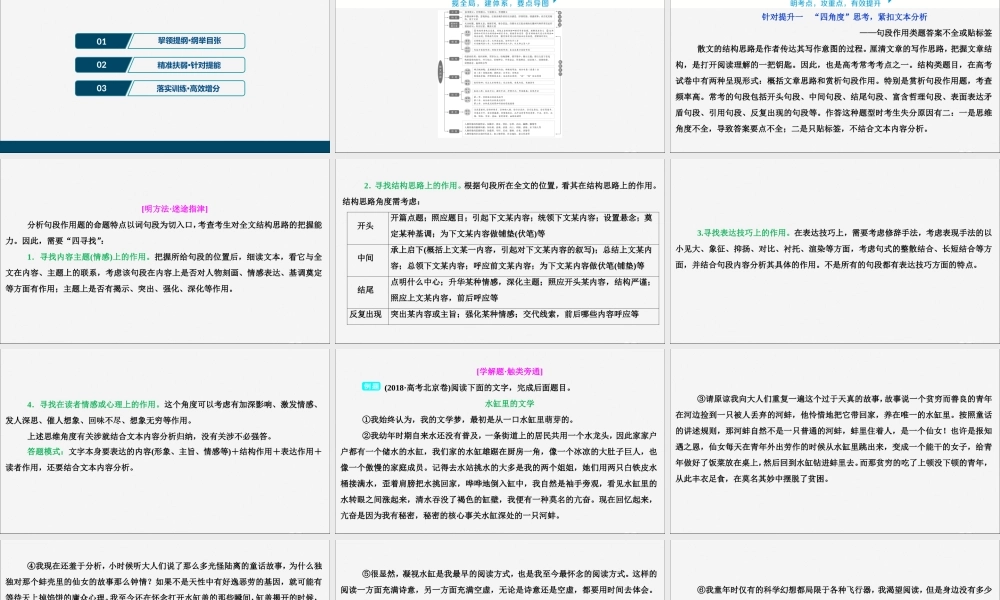Open the slide with paragraph ③请原谅我向大人们重复

[x=835, y=441]
